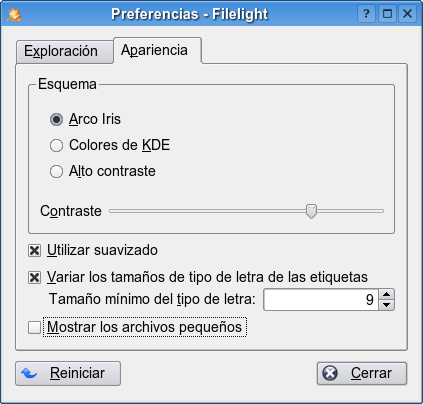423x404 pixels.
Task: Click the Filelight app icon in title bar
Action: click(x=14, y=14)
